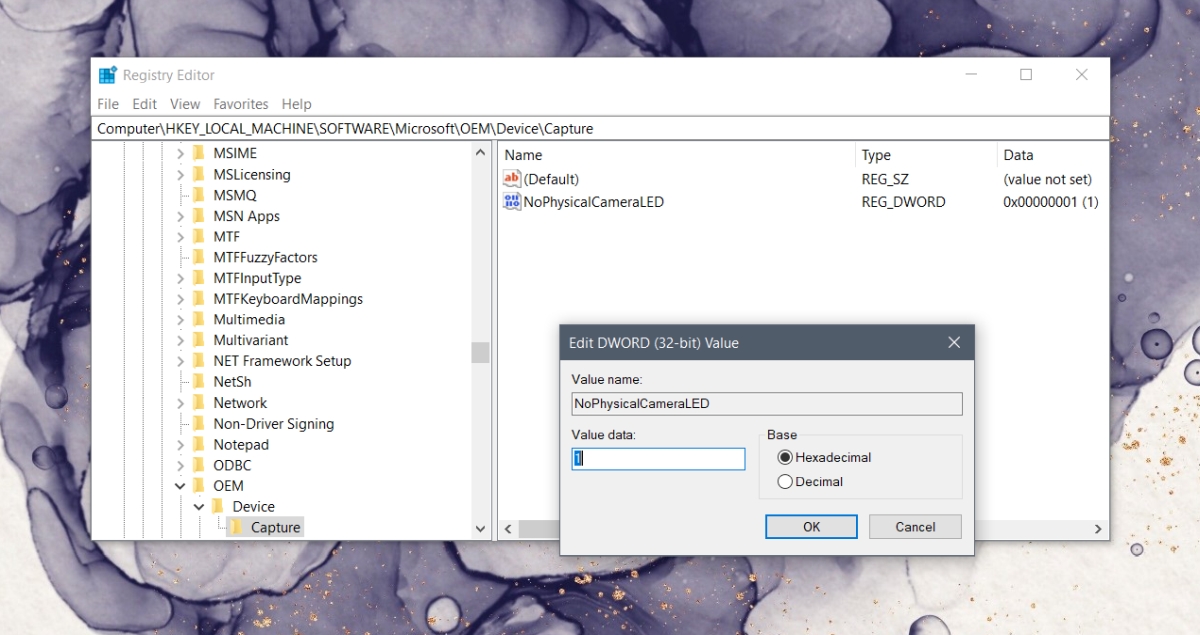
Task: Open the View menu
Action: point(184,103)
